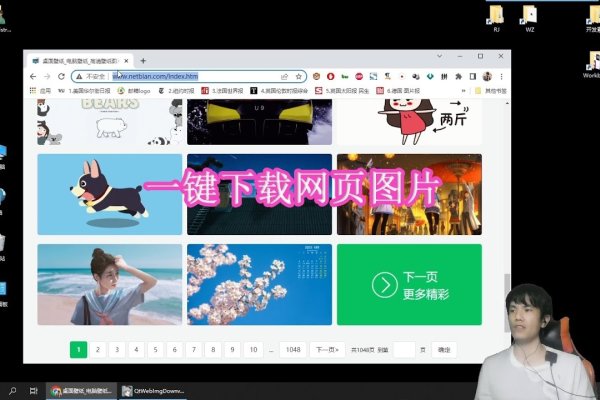Open the running corgi dog wallpaper
The height and width of the screenshot is (400, 600).
[x=110, y=194]
